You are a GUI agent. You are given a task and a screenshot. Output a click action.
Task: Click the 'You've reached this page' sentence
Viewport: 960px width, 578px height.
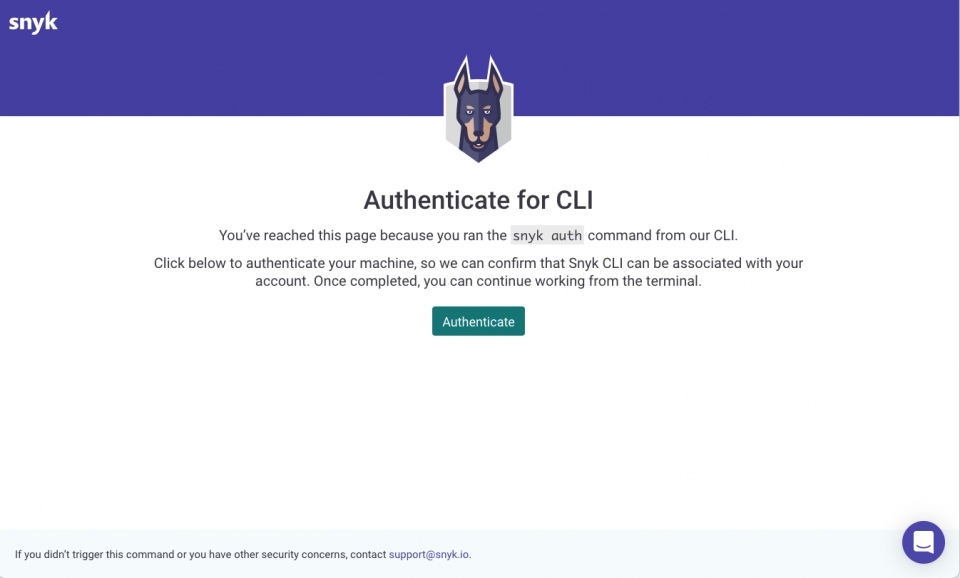click(478, 235)
